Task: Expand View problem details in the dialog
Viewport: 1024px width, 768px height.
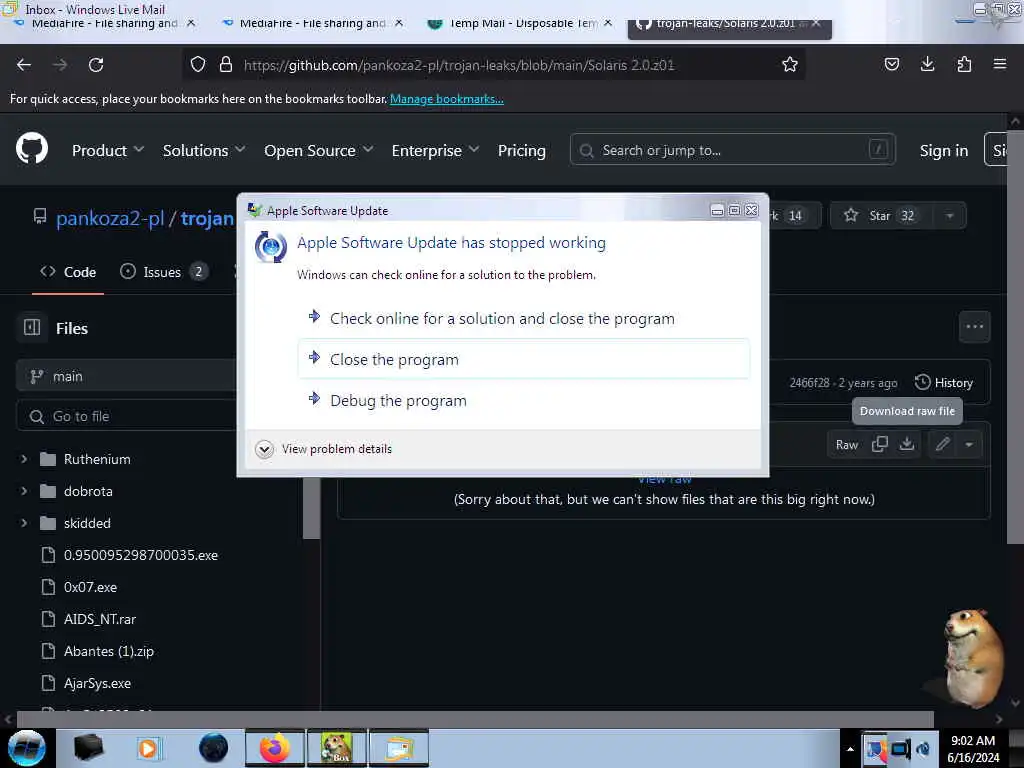Action: (324, 449)
